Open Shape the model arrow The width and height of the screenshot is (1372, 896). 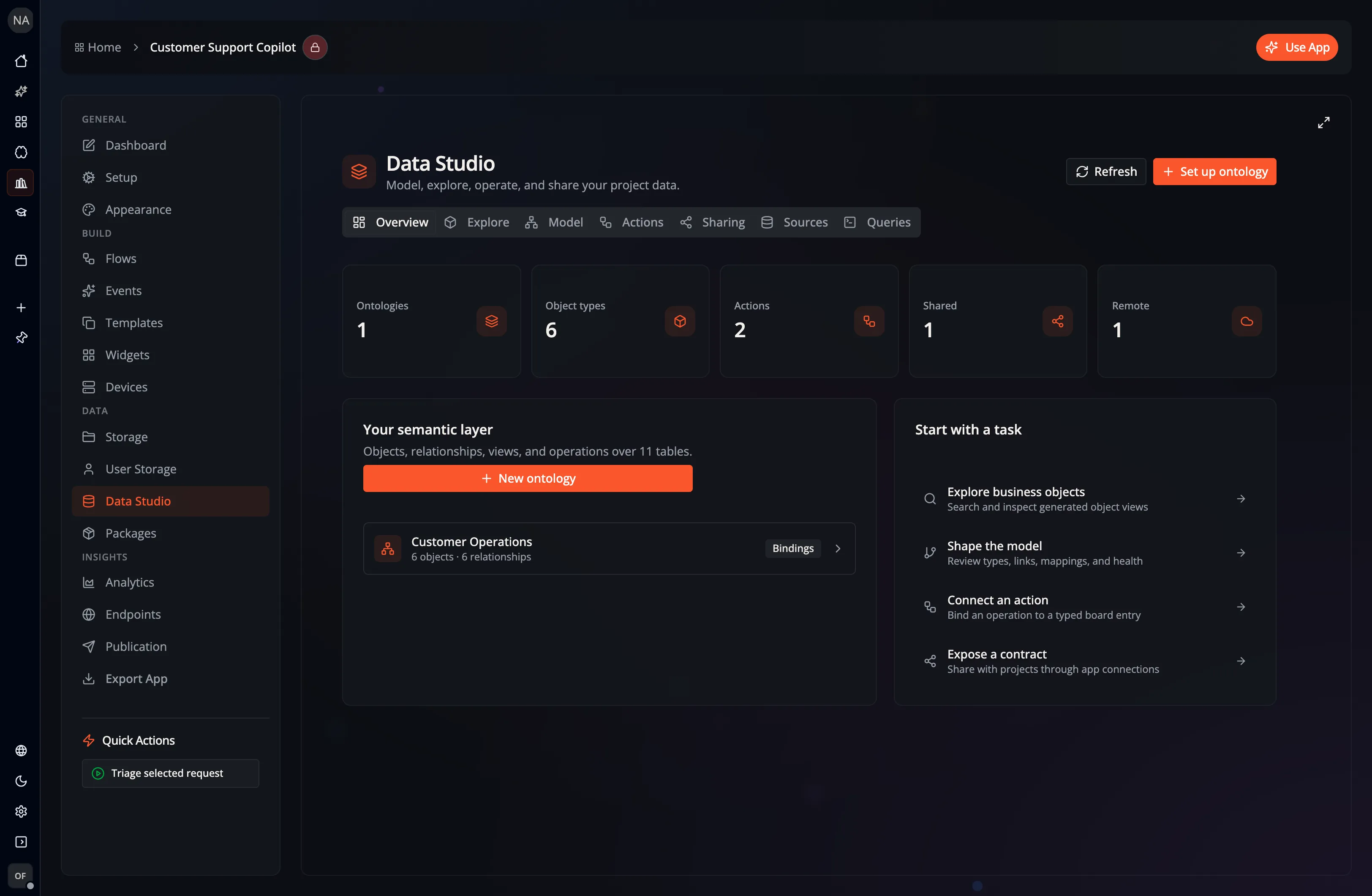[x=1241, y=553]
